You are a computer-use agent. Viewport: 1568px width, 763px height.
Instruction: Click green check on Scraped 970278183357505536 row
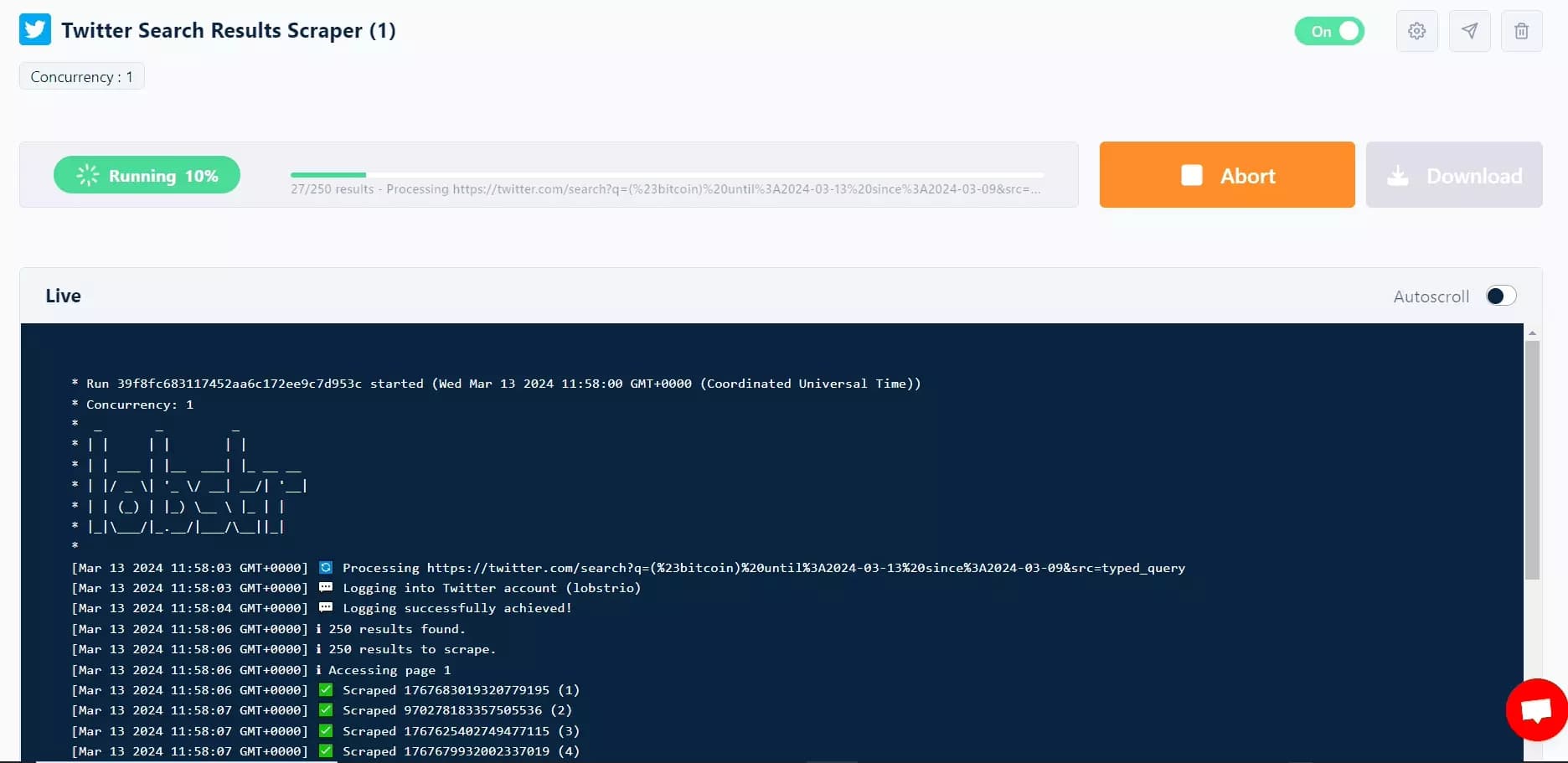tap(326, 710)
